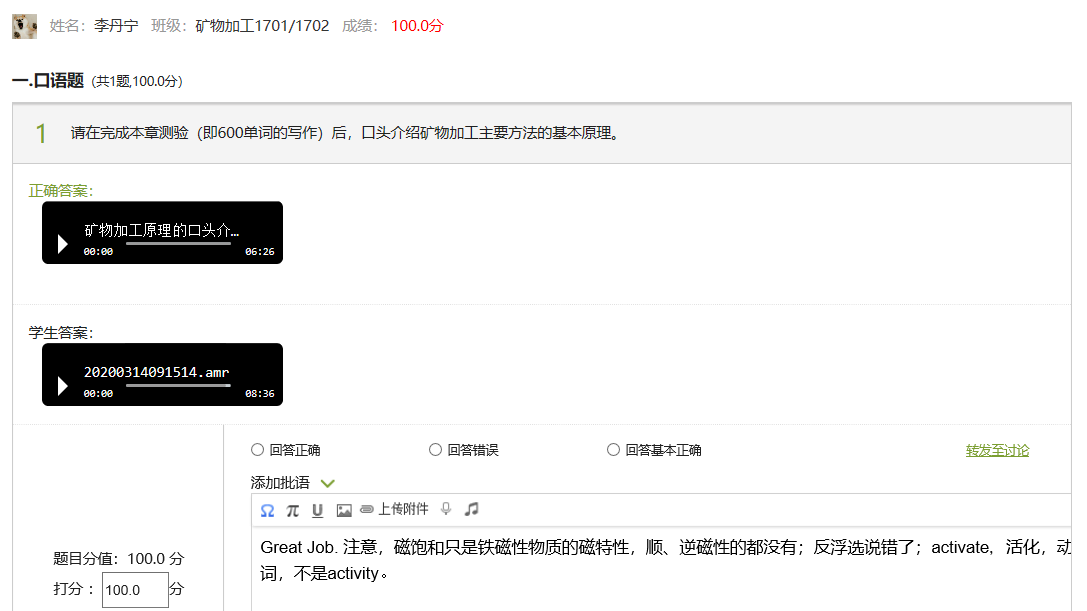Collapse the 添加批语 section arrow
The image size is (1087, 611).
327,483
